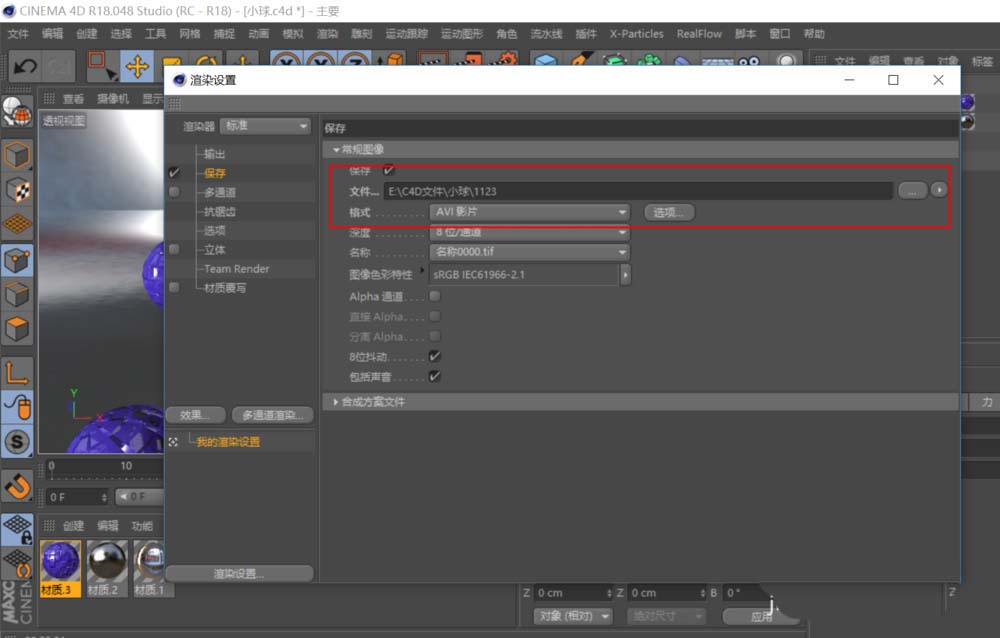Open the 文件 menu in main menu bar
The image size is (1000, 638).
pyautogui.click(x=18, y=34)
